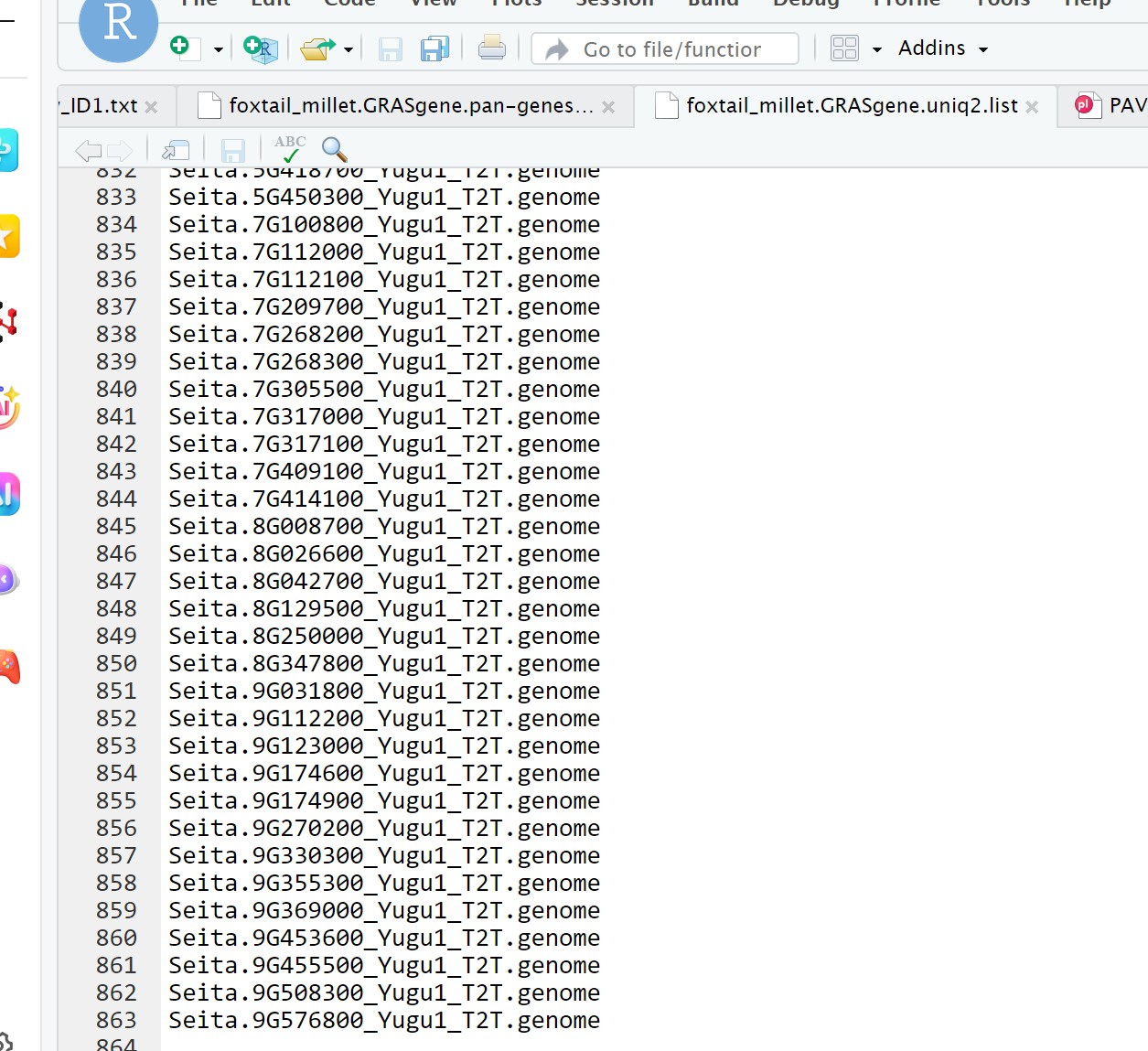Click line Seita.9G031800_Yugu1_T2T.genome
The image size is (1148, 1051).
pos(384,692)
